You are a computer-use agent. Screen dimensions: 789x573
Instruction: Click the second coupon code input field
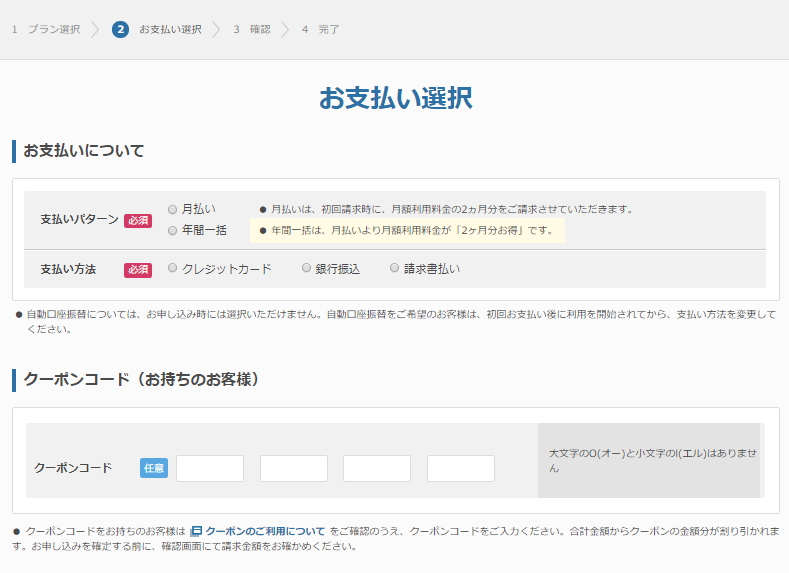click(x=294, y=468)
